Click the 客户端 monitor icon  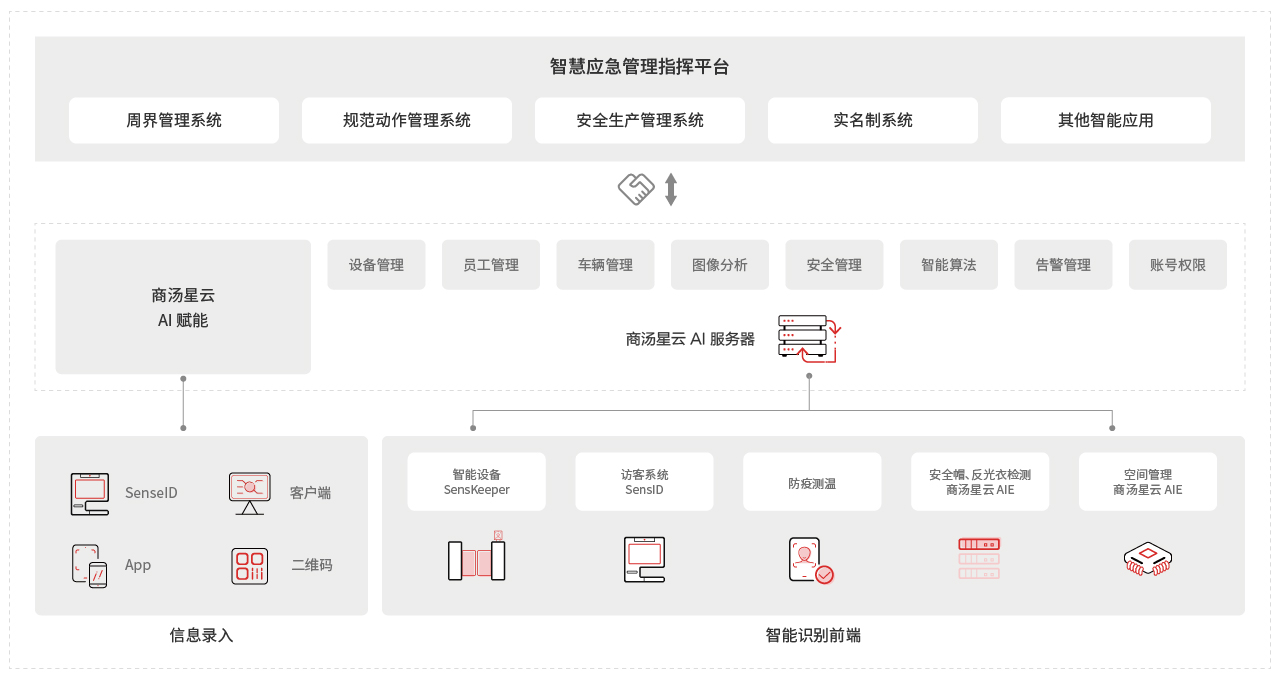pyautogui.click(x=249, y=493)
